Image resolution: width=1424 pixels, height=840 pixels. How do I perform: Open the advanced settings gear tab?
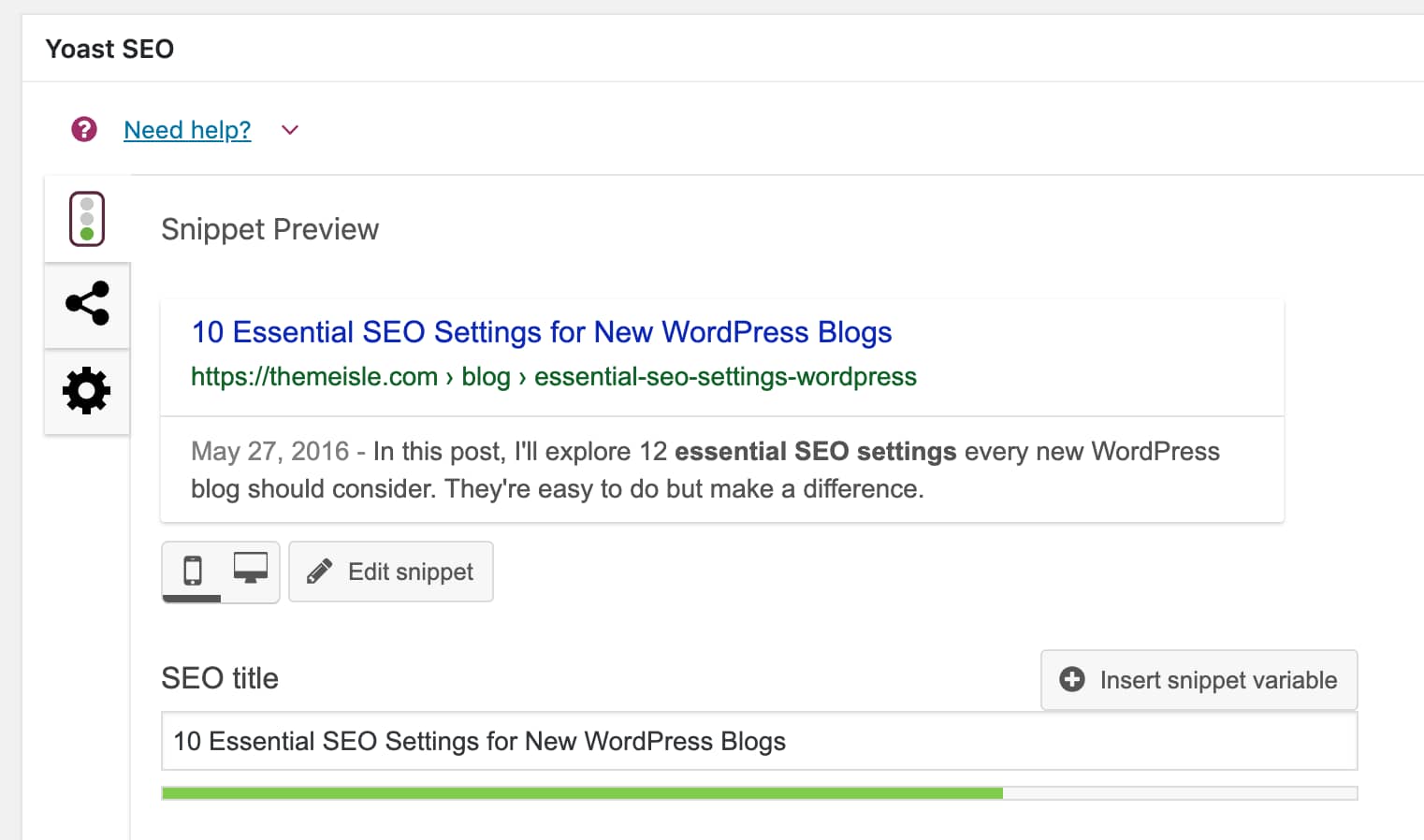pos(87,391)
